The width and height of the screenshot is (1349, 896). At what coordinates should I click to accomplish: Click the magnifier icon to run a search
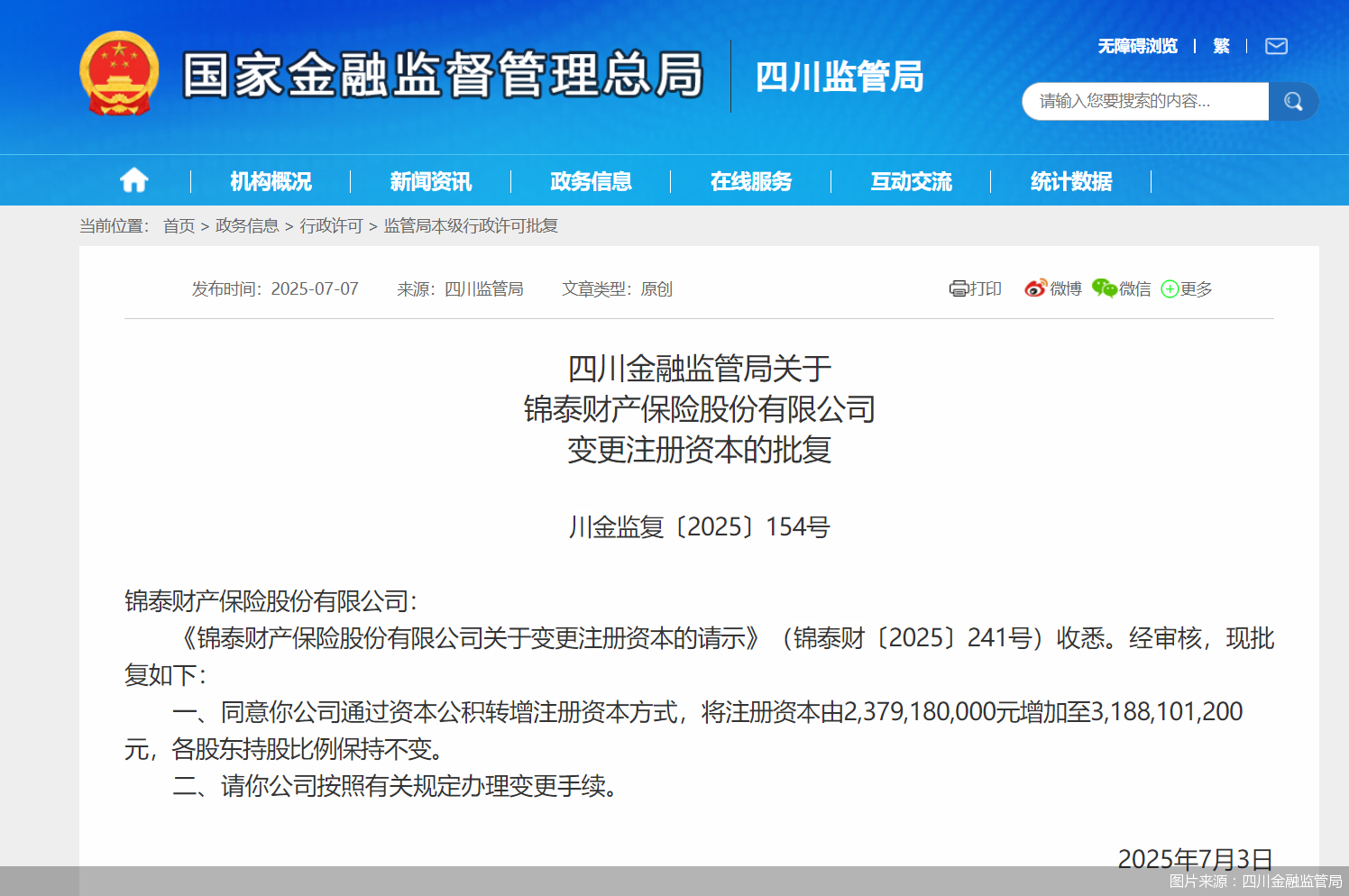[1293, 101]
